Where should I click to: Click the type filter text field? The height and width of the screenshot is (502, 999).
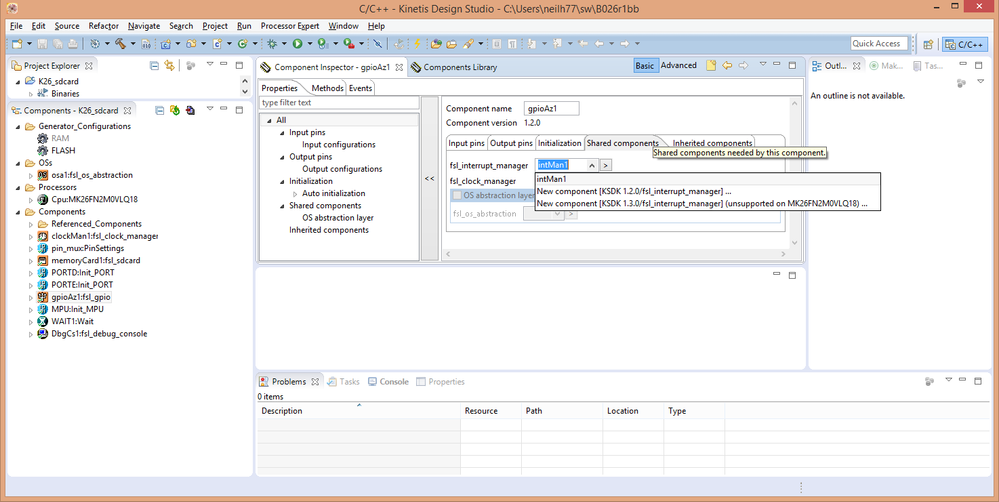[x=339, y=103]
